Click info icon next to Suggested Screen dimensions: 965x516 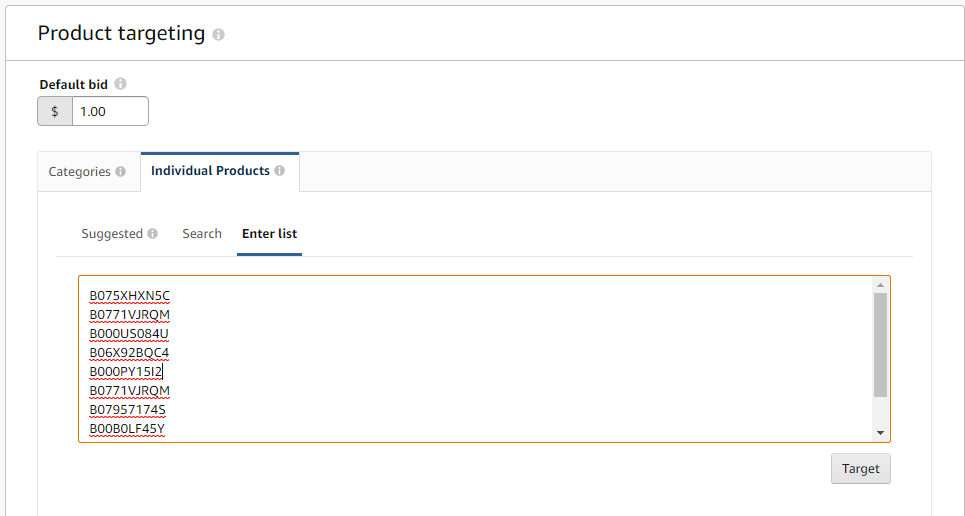(x=153, y=234)
